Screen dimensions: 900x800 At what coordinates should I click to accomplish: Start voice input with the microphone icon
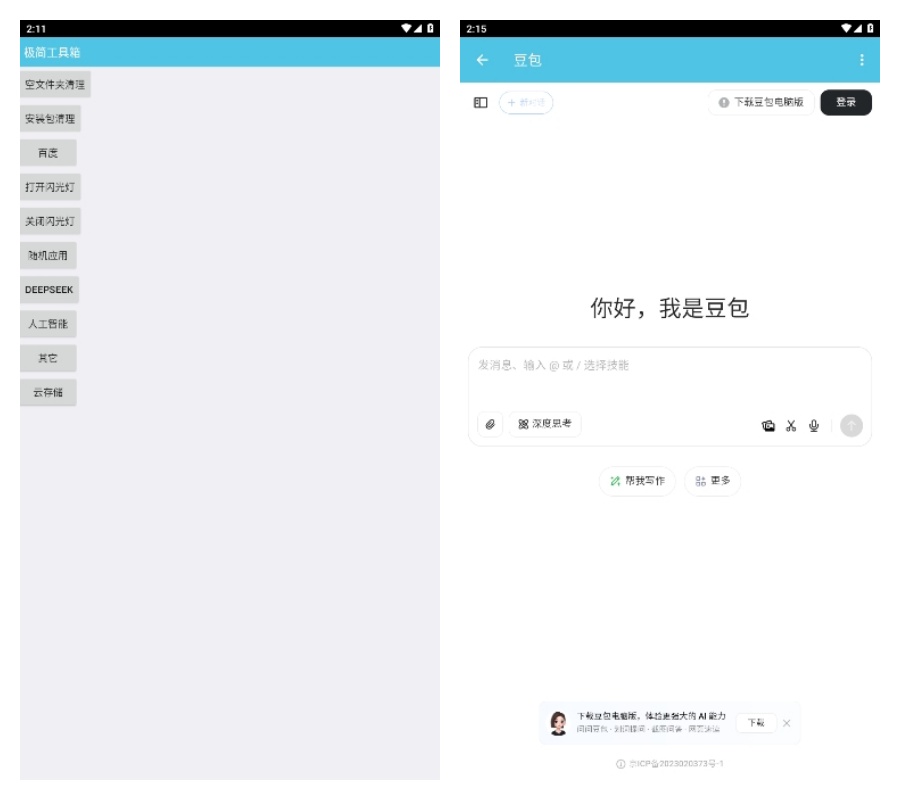(814, 426)
